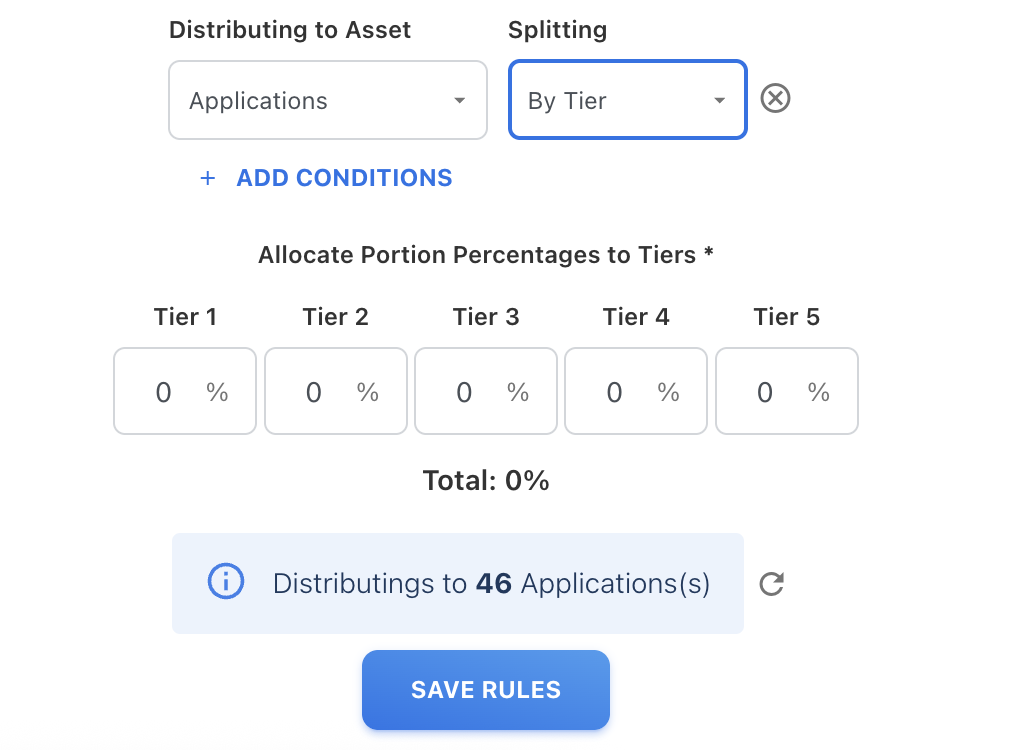Focus the Tier 1 percentage field
This screenshot has width=1010, height=750.
pos(170,392)
